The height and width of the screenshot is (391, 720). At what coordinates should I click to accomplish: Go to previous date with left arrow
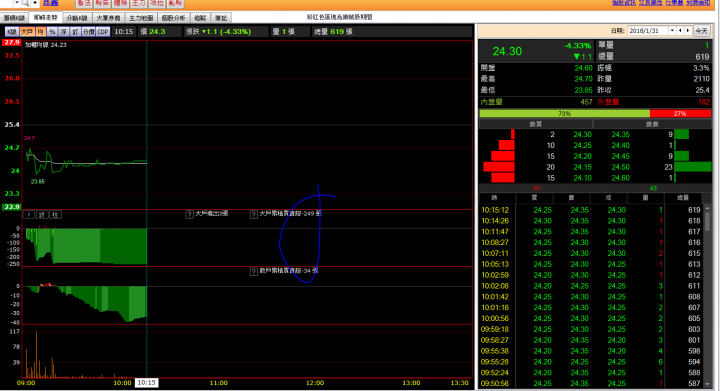coord(680,31)
